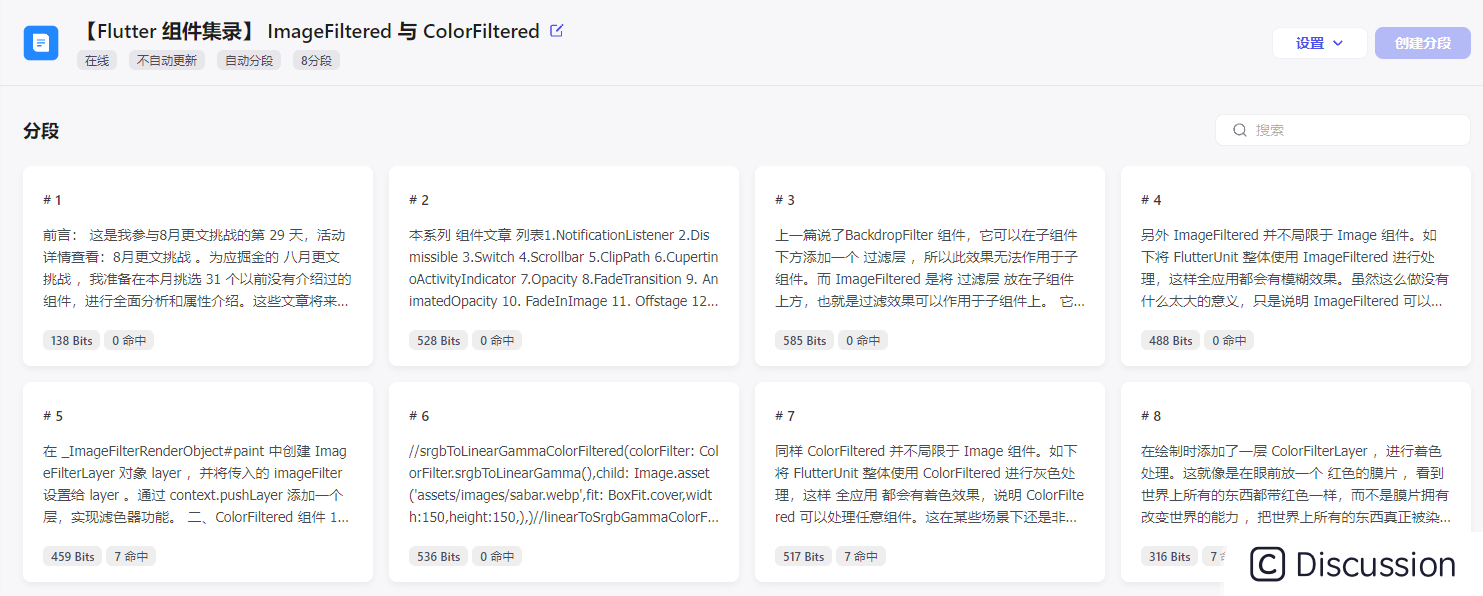The height and width of the screenshot is (596, 1483).
Task: Click 0 命中 badge on segment 1
Action: tap(129, 341)
